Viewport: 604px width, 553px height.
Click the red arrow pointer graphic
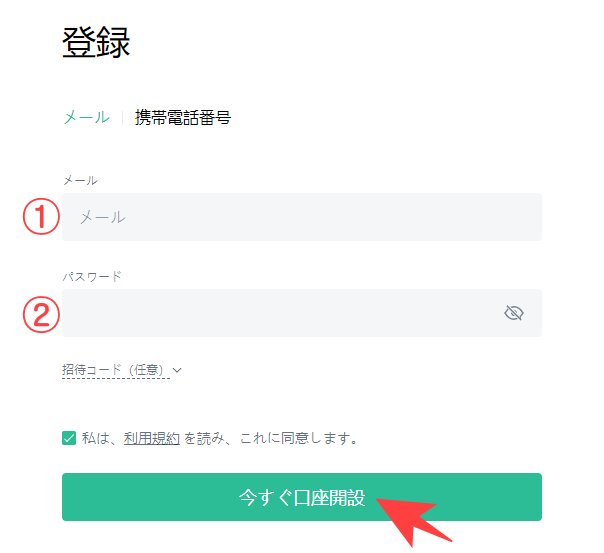click(413, 521)
